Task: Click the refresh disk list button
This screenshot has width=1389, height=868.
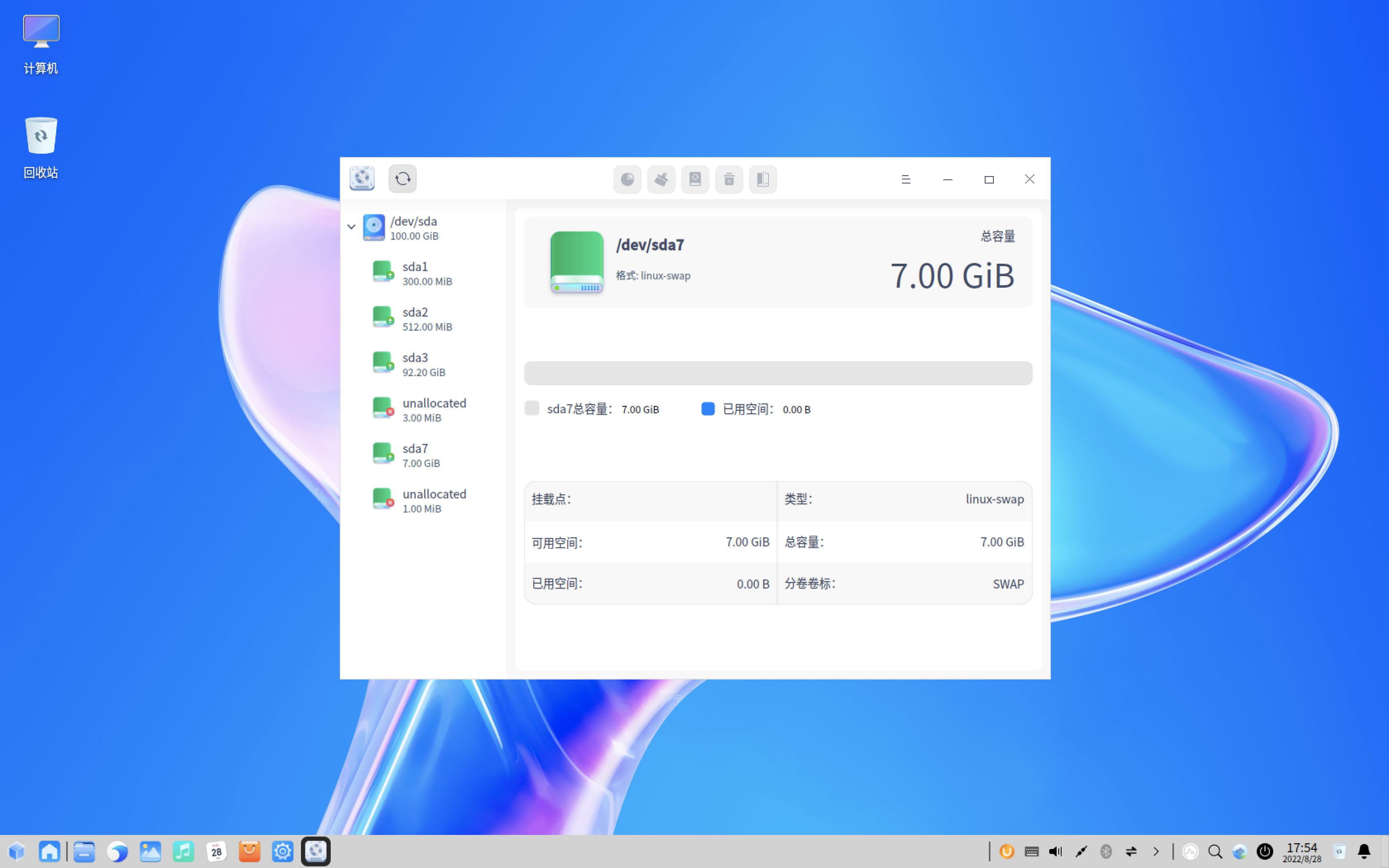Action: pos(402,179)
